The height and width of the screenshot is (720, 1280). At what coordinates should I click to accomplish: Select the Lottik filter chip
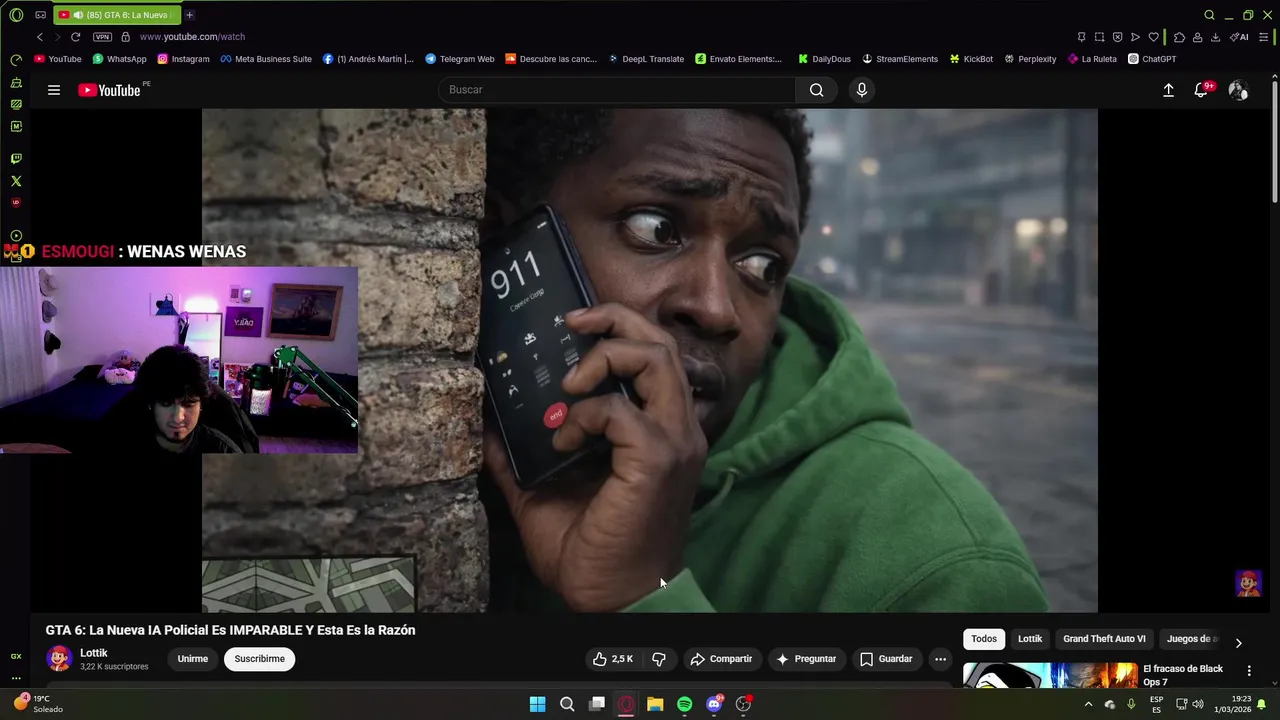[x=1030, y=639]
